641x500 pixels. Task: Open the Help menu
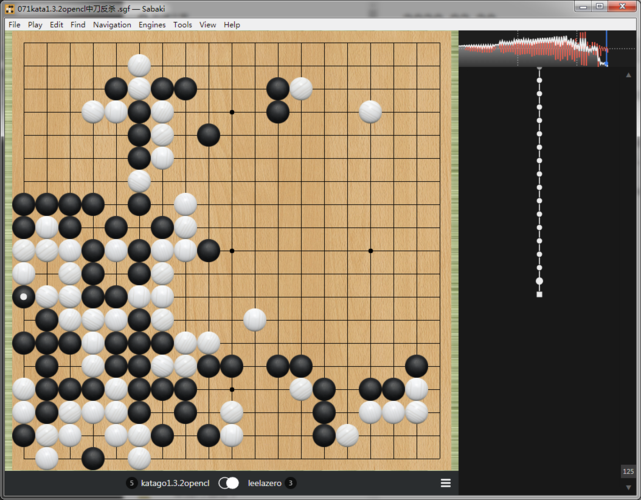(232, 25)
